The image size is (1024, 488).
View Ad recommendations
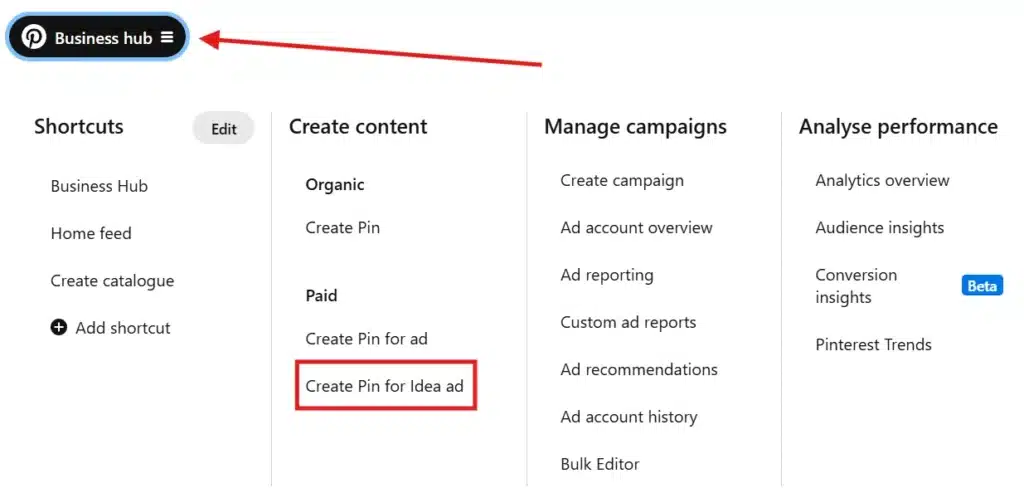click(639, 370)
